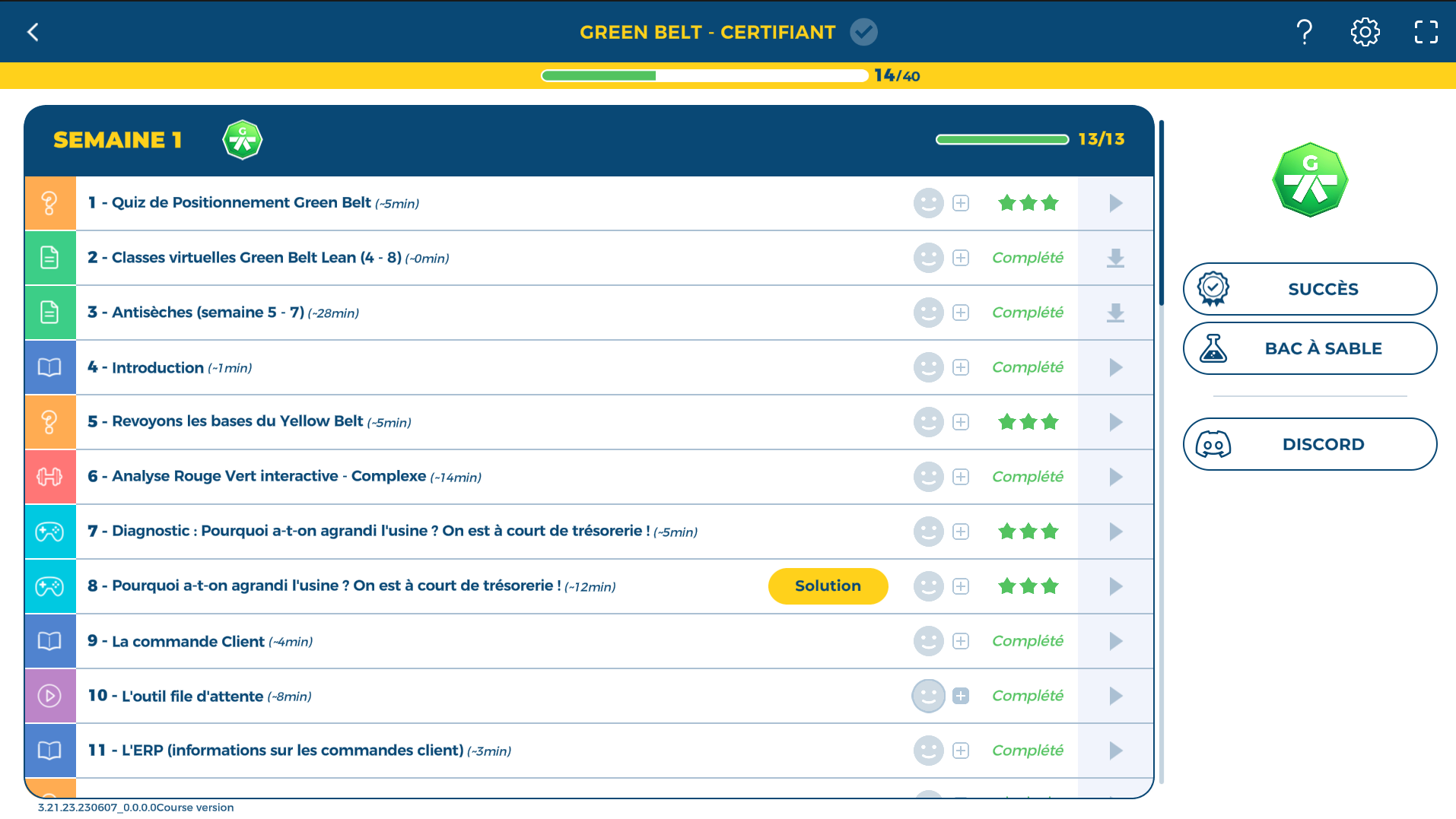Open the Succès panel
The width and height of the screenshot is (1456, 819).
pyautogui.click(x=1309, y=289)
